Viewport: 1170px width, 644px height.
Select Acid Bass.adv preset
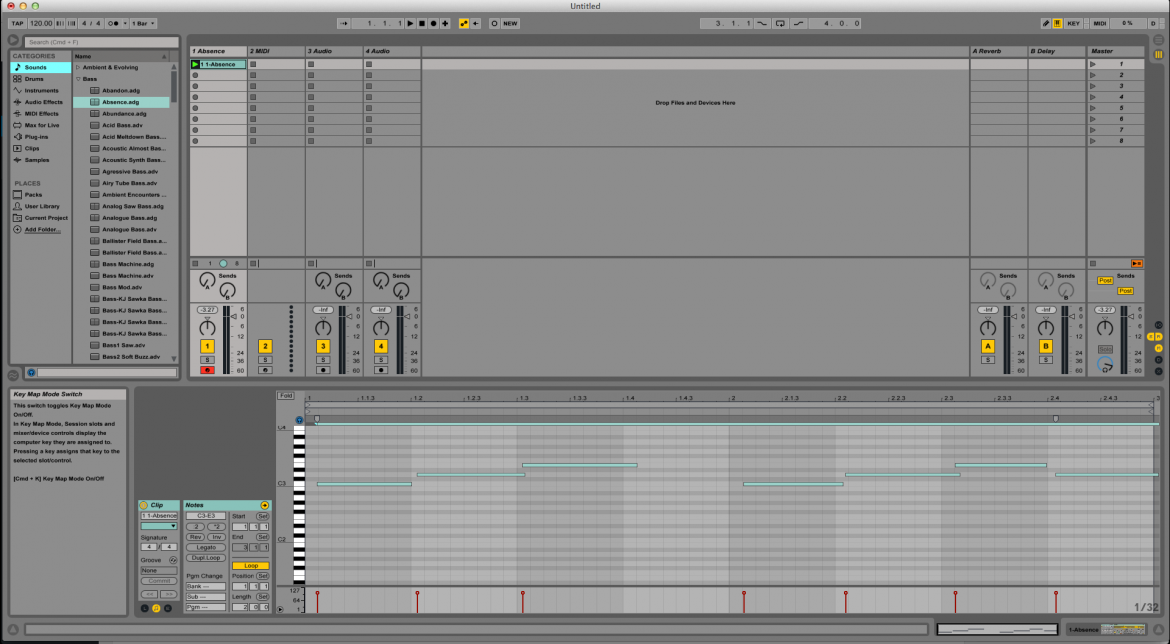point(122,125)
